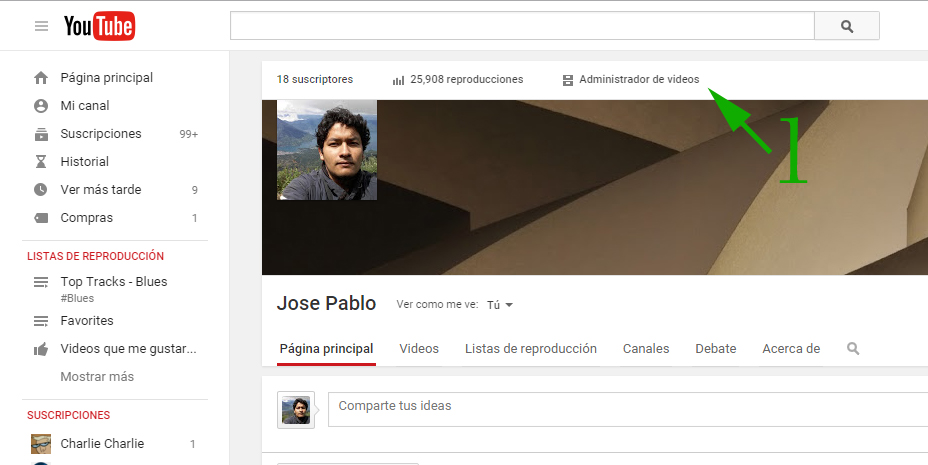Click 18 suscriptores link

315,79
